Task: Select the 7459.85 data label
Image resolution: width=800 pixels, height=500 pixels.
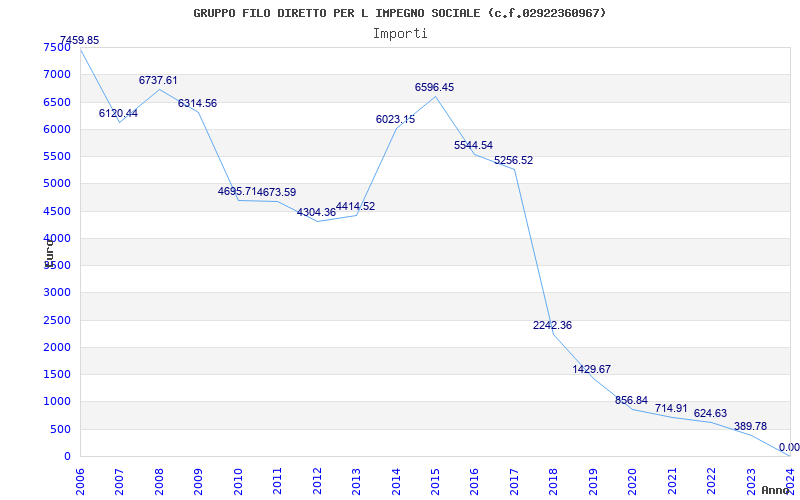Action: click(80, 40)
